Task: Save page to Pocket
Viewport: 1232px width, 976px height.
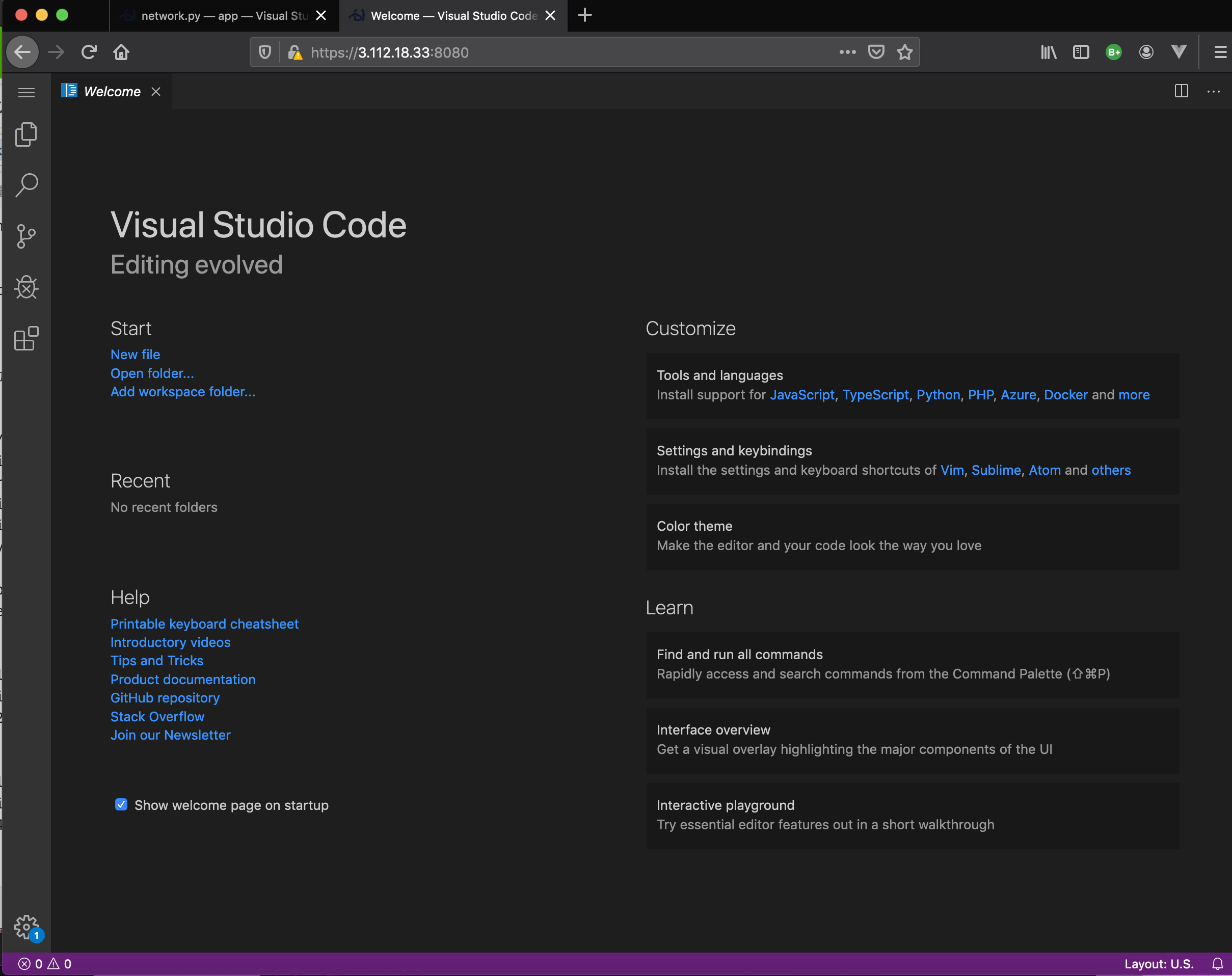Action: (x=876, y=52)
